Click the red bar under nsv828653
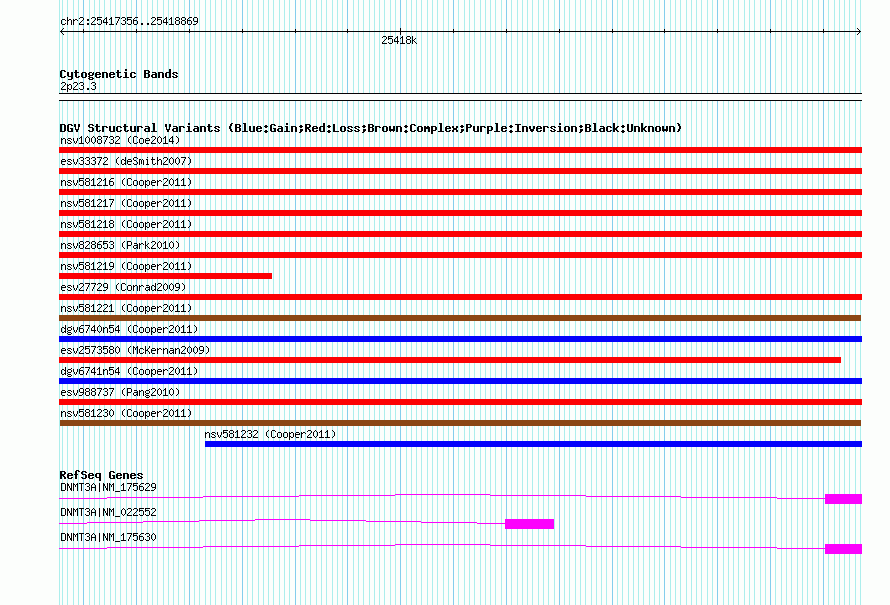 coord(460,255)
